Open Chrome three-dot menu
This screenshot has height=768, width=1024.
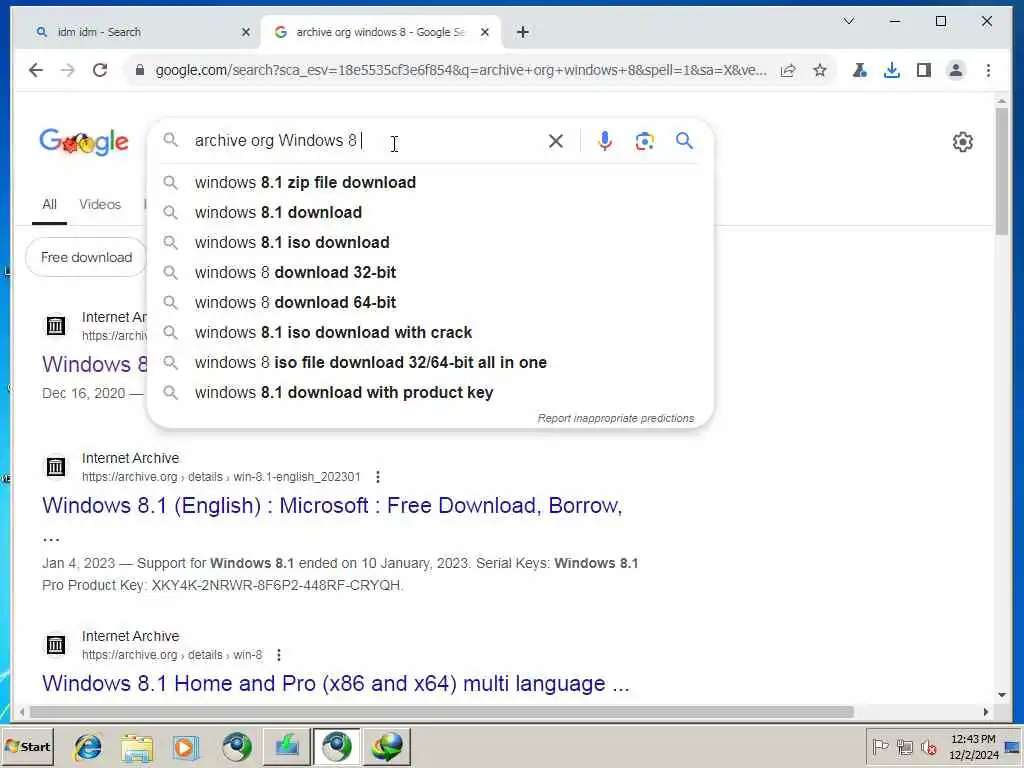(988, 70)
